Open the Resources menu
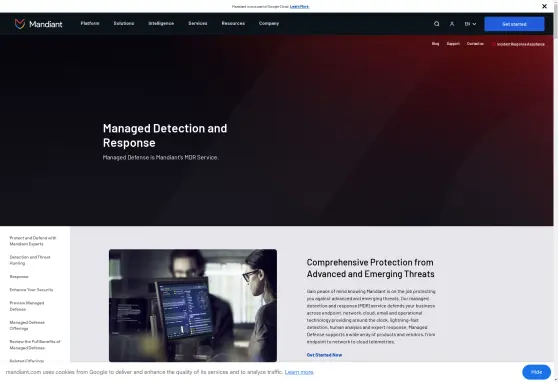This screenshot has height=382, width=558. coord(233,23)
